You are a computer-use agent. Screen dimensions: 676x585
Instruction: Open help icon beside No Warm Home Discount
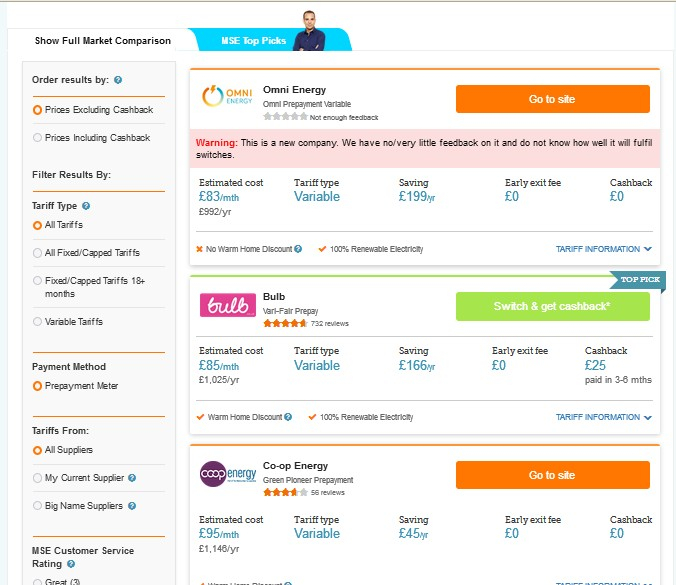(298, 249)
